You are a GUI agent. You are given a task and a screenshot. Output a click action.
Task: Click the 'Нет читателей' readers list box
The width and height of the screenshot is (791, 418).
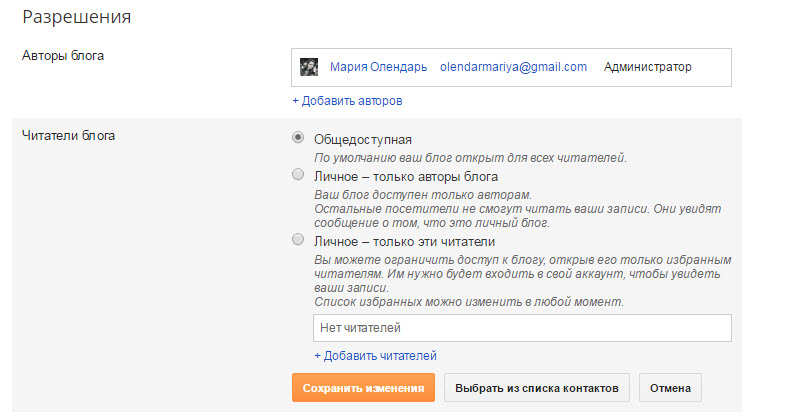(x=521, y=328)
